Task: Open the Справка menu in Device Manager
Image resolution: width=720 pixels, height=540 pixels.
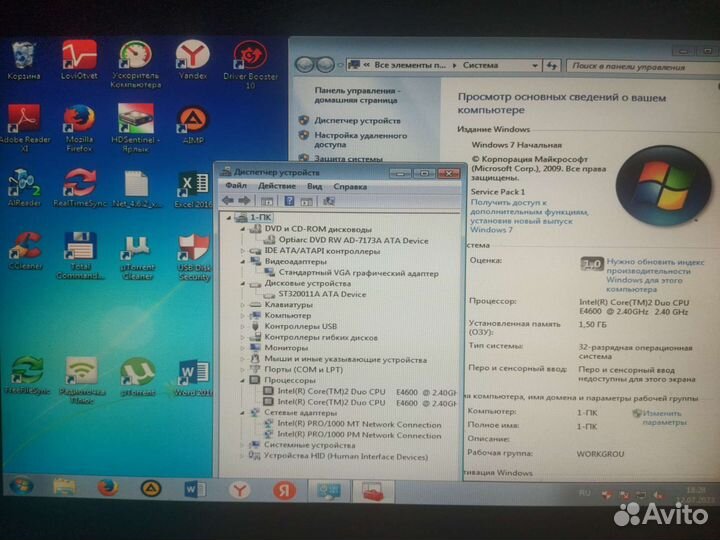Action: point(350,186)
